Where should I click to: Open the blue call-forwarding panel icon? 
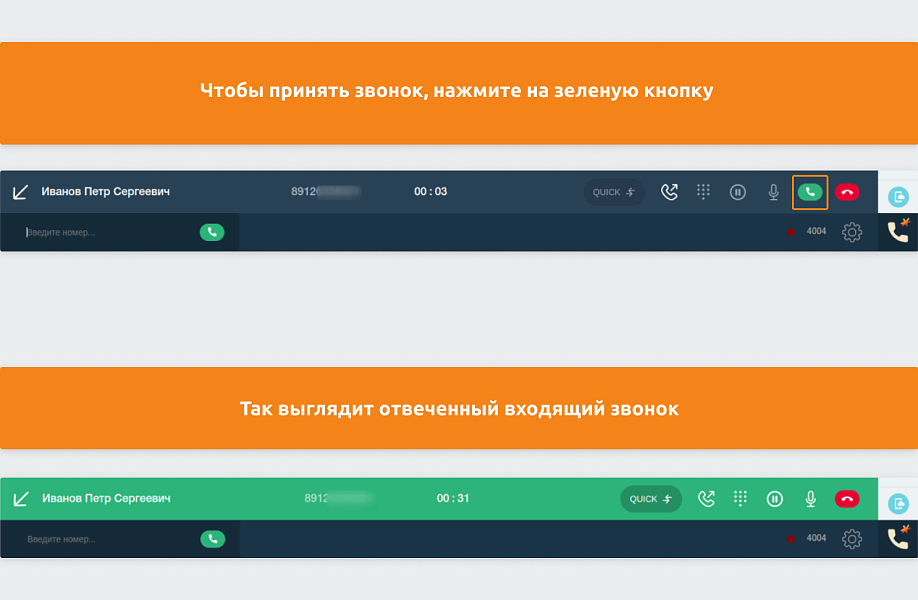pos(897,196)
